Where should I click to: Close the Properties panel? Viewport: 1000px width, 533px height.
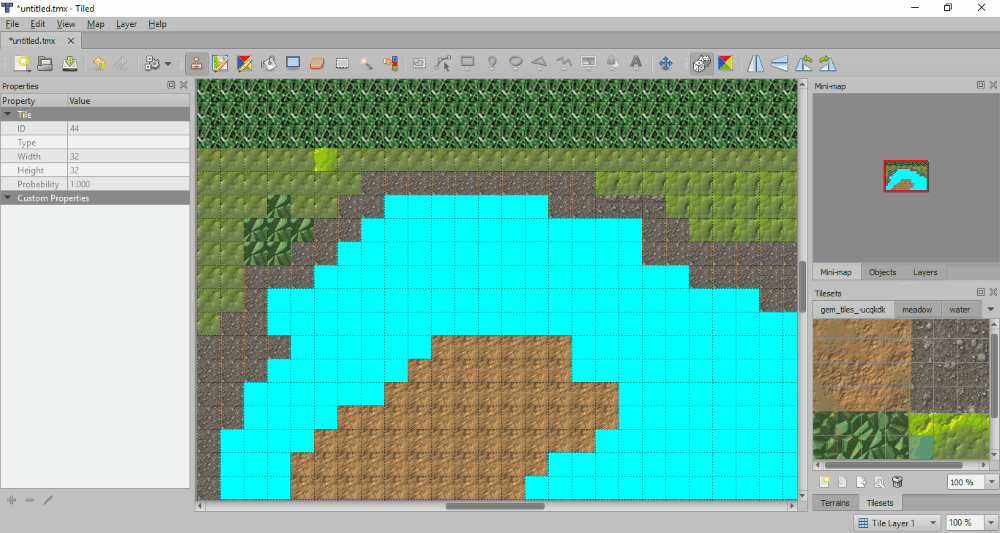pyautogui.click(x=184, y=85)
